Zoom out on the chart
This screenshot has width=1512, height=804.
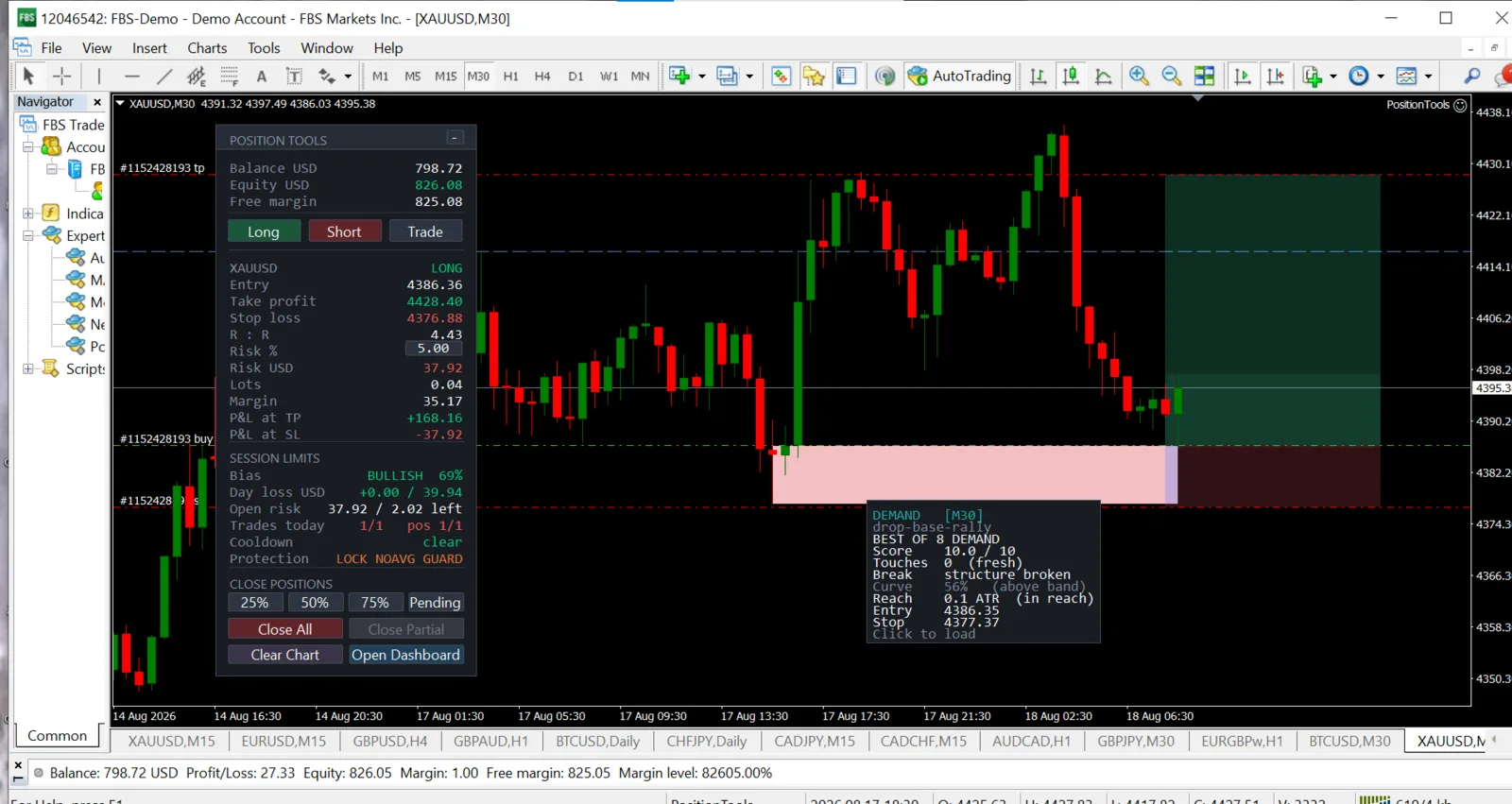1172,76
